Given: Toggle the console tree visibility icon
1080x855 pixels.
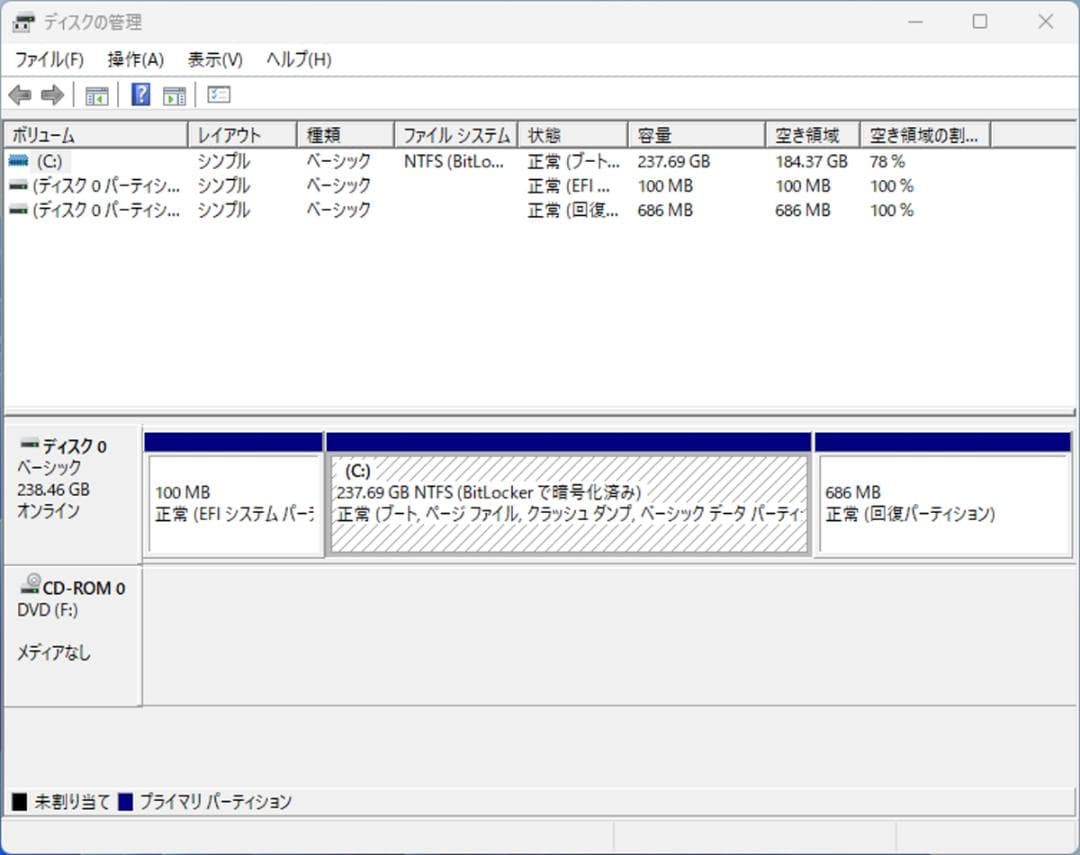Looking at the screenshot, I should click(x=96, y=94).
